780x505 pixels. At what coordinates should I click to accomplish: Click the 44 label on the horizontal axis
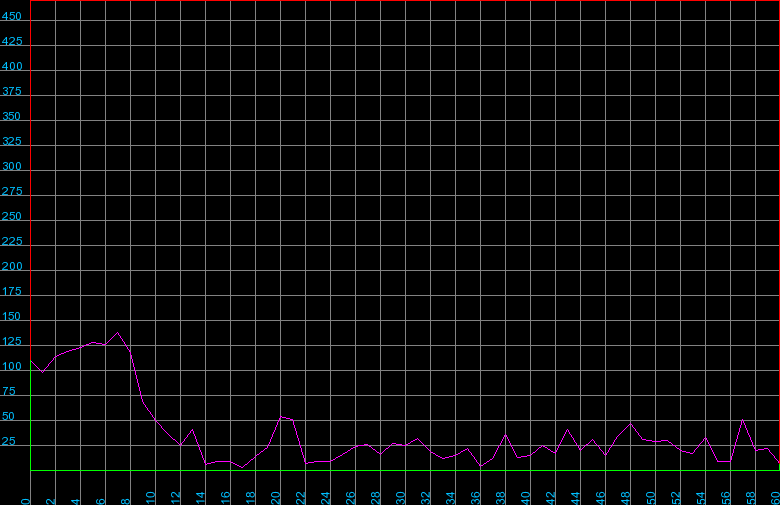pyautogui.click(x=576, y=498)
